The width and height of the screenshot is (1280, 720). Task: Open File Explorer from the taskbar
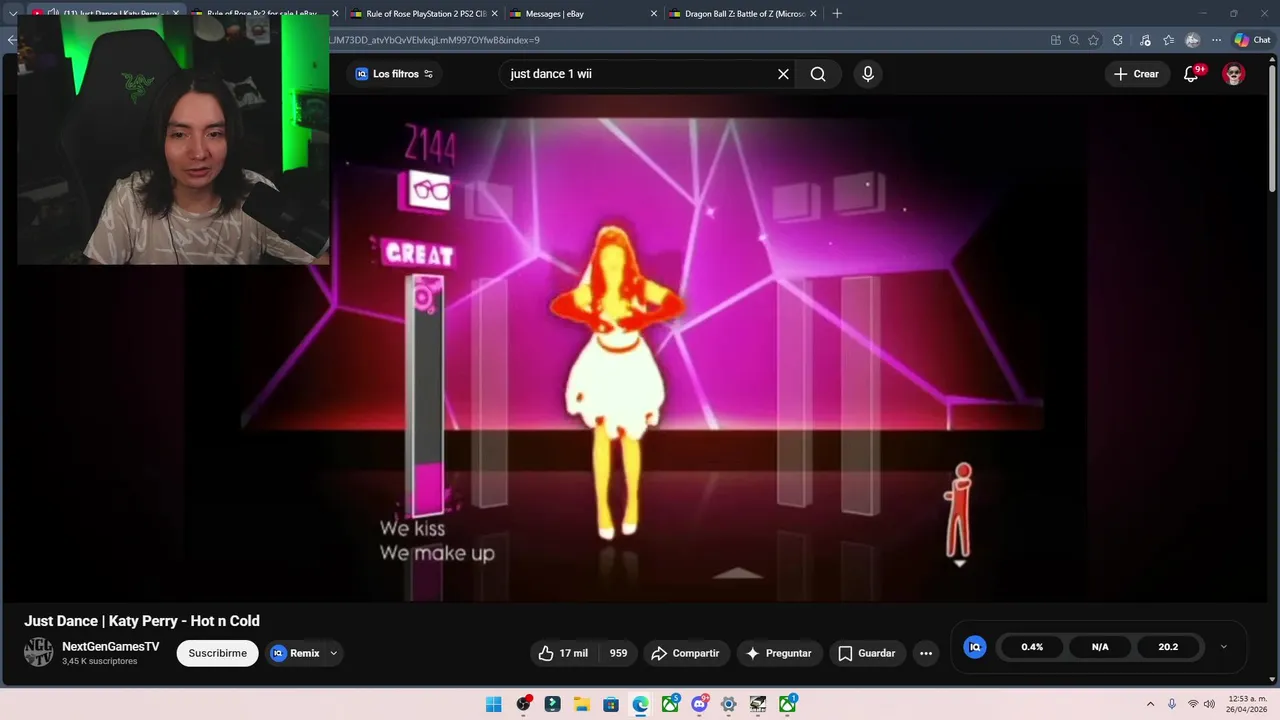click(582, 704)
